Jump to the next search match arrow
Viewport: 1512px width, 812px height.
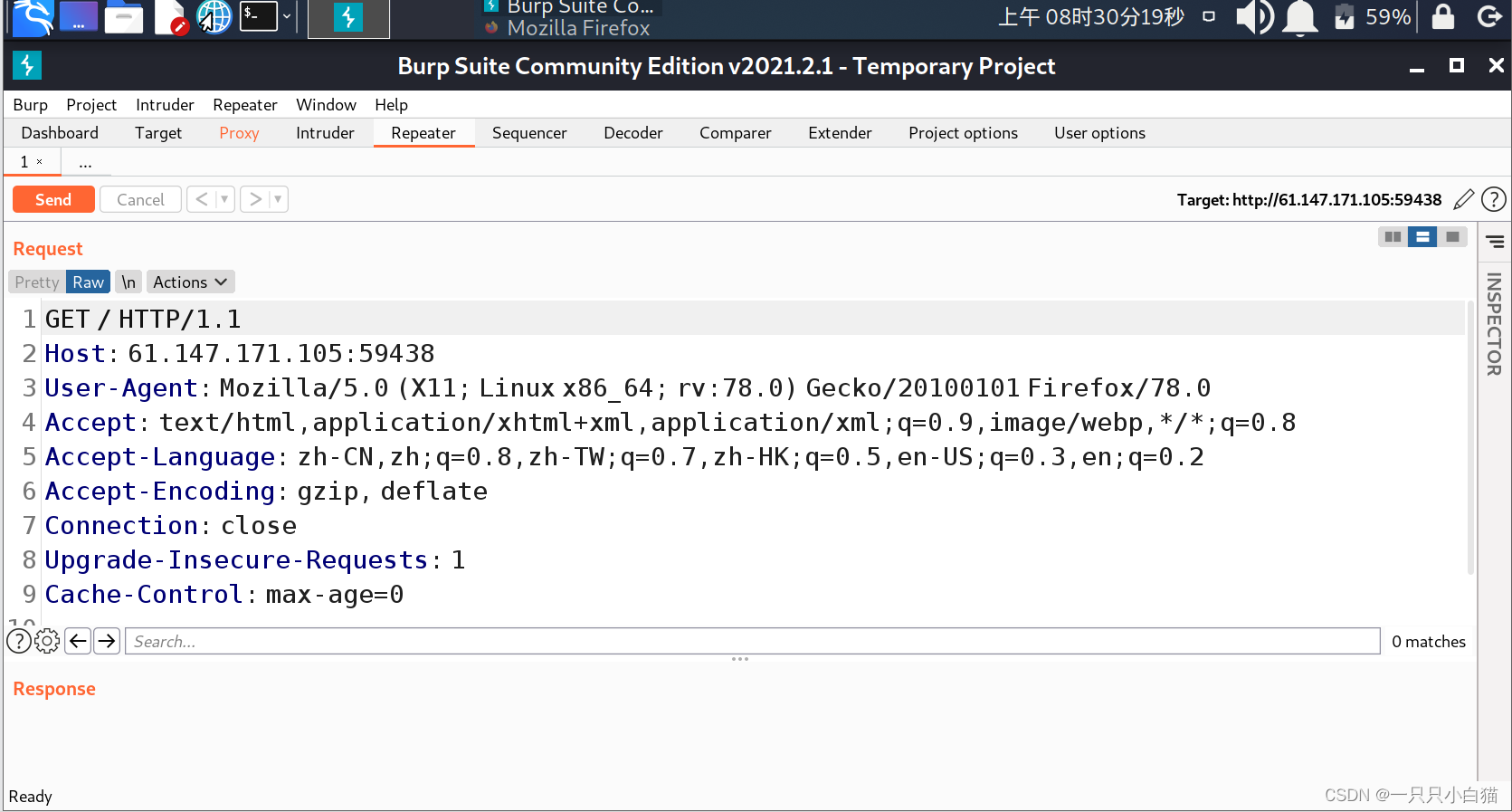pyautogui.click(x=108, y=641)
